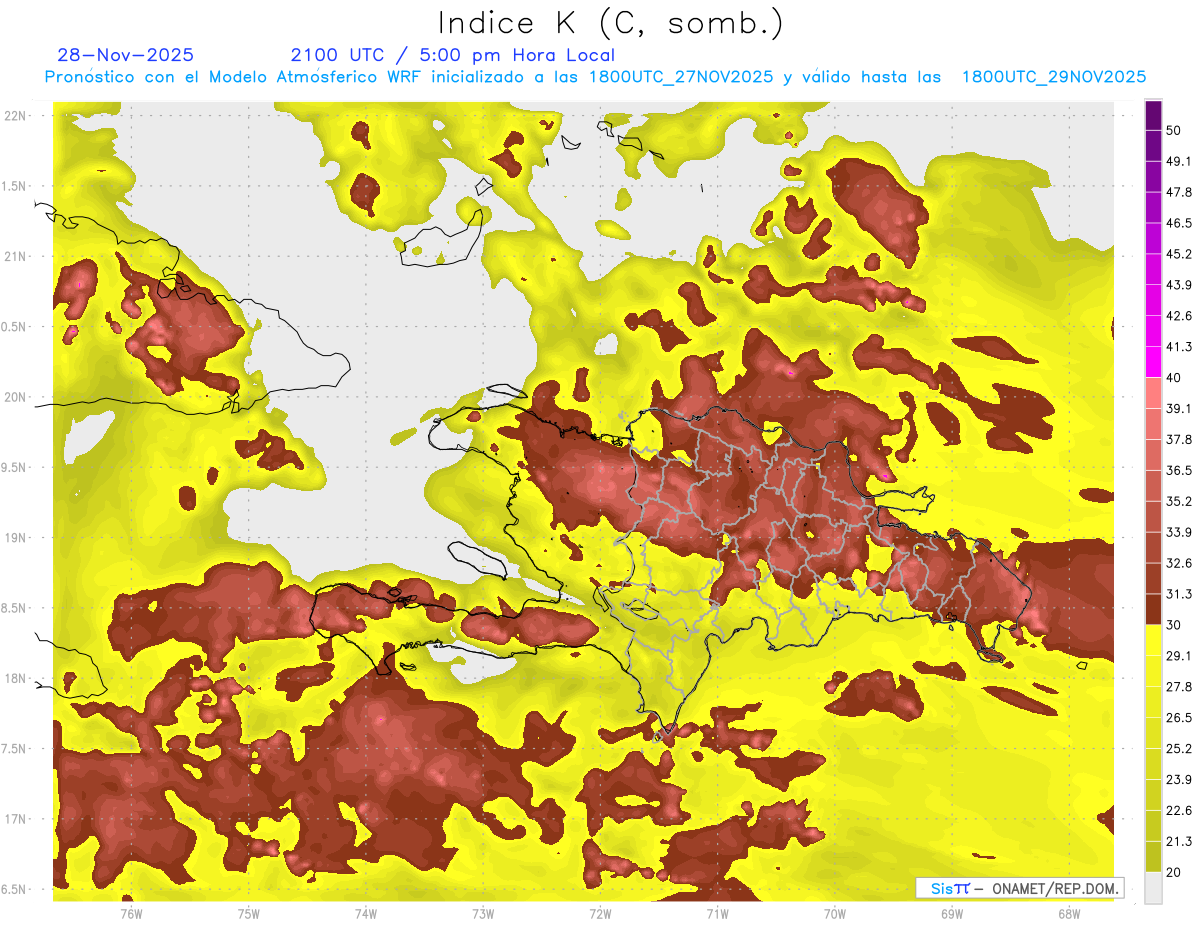The height and width of the screenshot is (927, 1200).
Task: Click the '74W' longitude label
Action: [365, 914]
